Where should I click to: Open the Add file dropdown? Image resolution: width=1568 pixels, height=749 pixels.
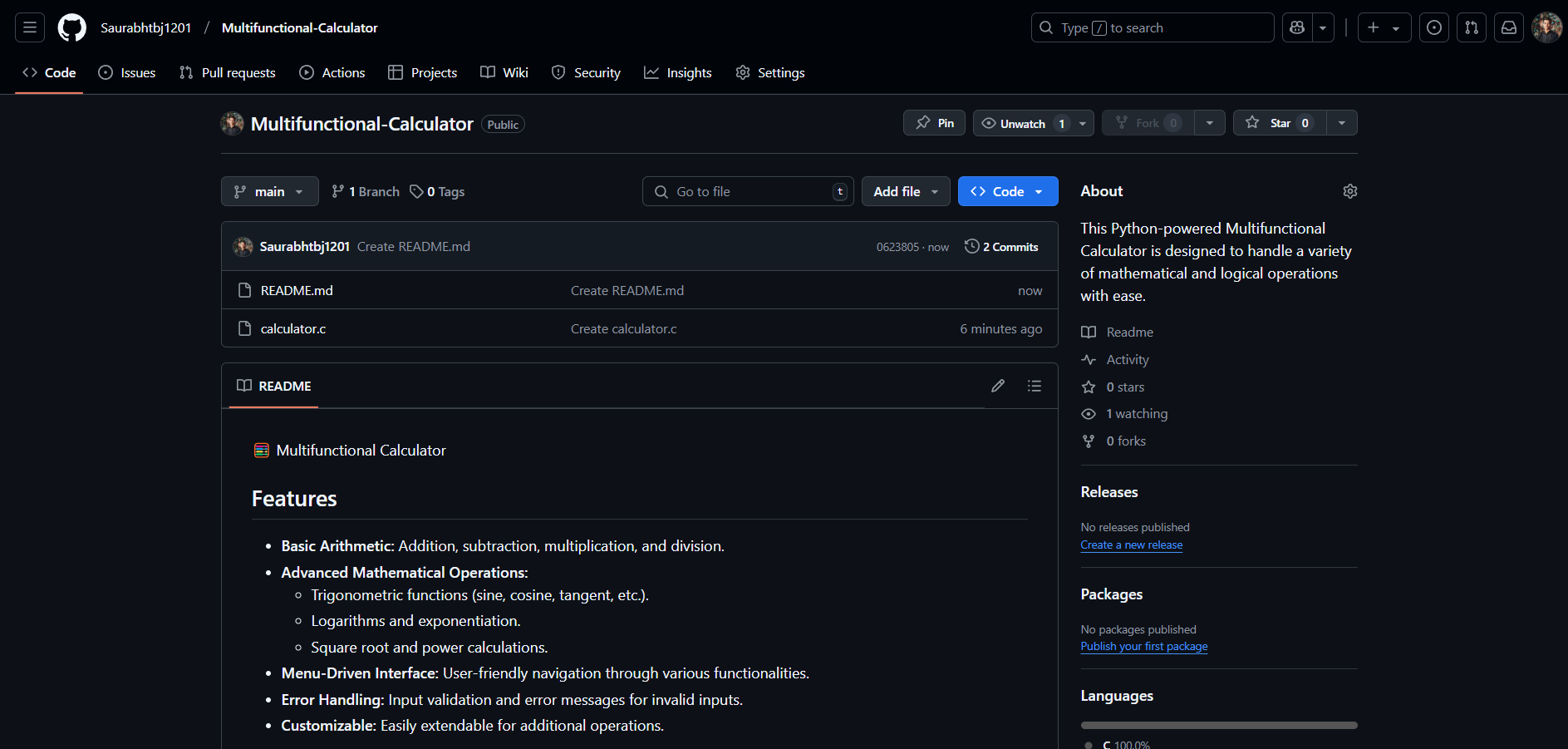click(x=906, y=191)
